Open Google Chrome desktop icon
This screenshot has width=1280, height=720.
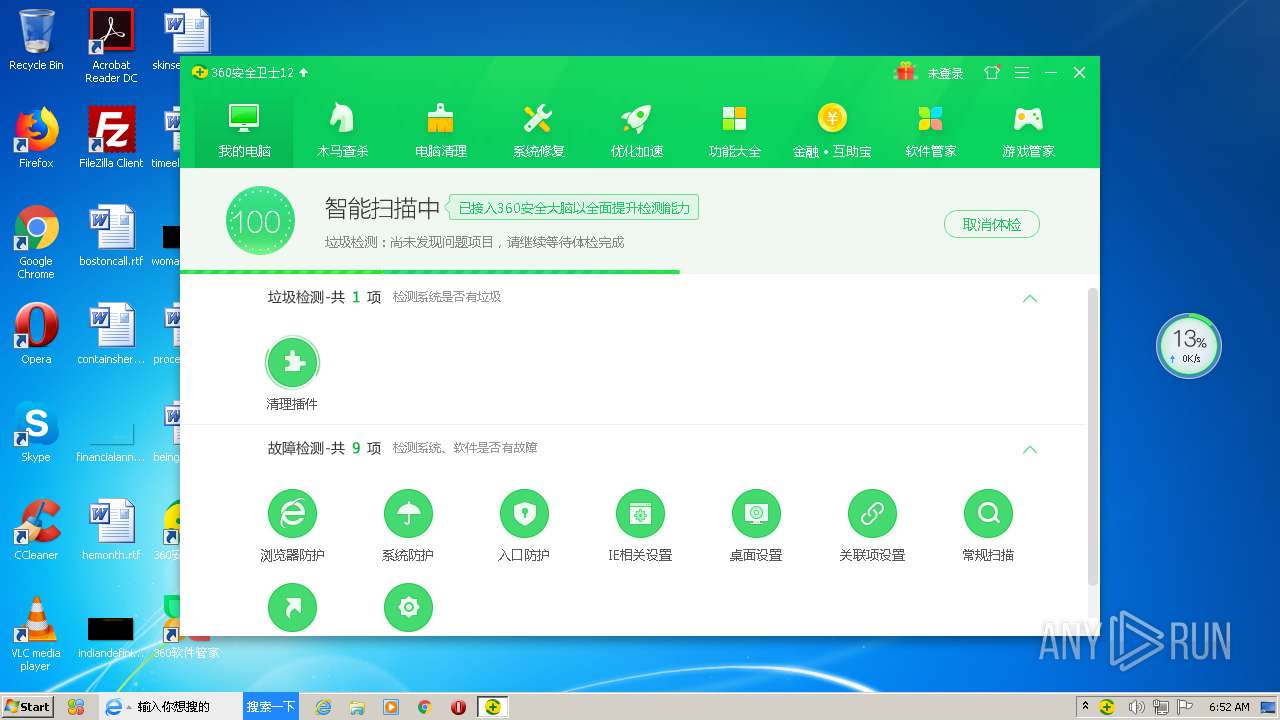coord(36,242)
